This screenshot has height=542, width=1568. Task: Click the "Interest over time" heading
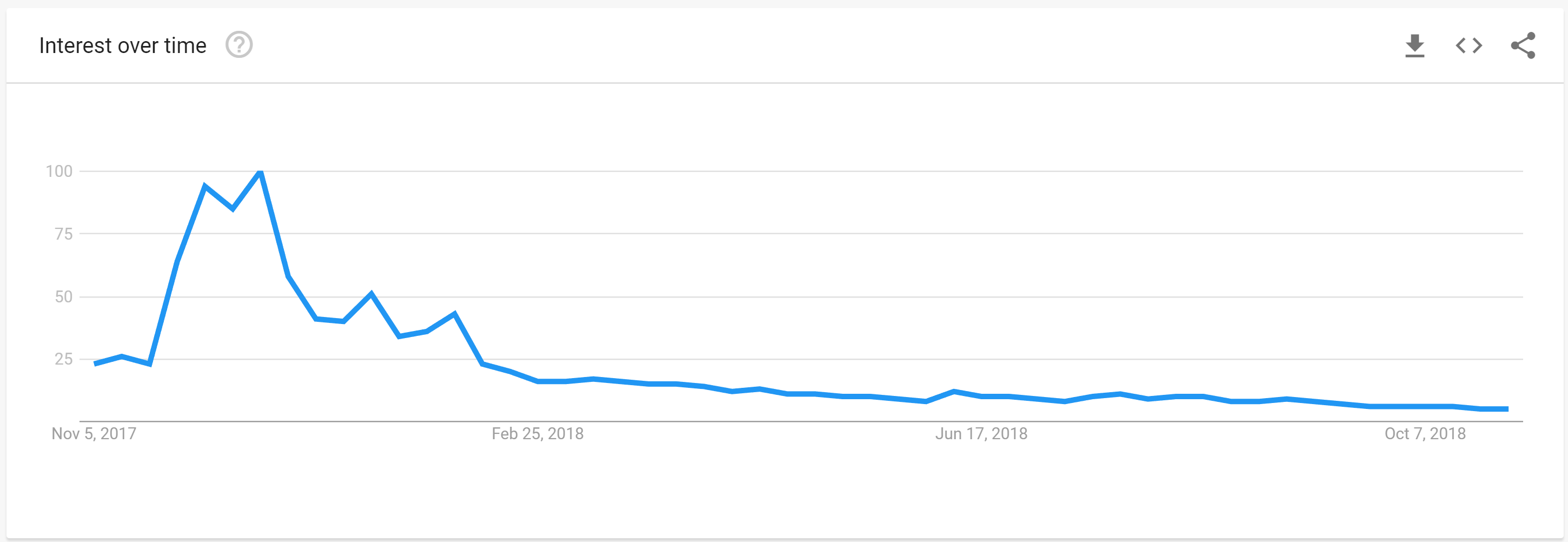tap(122, 45)
